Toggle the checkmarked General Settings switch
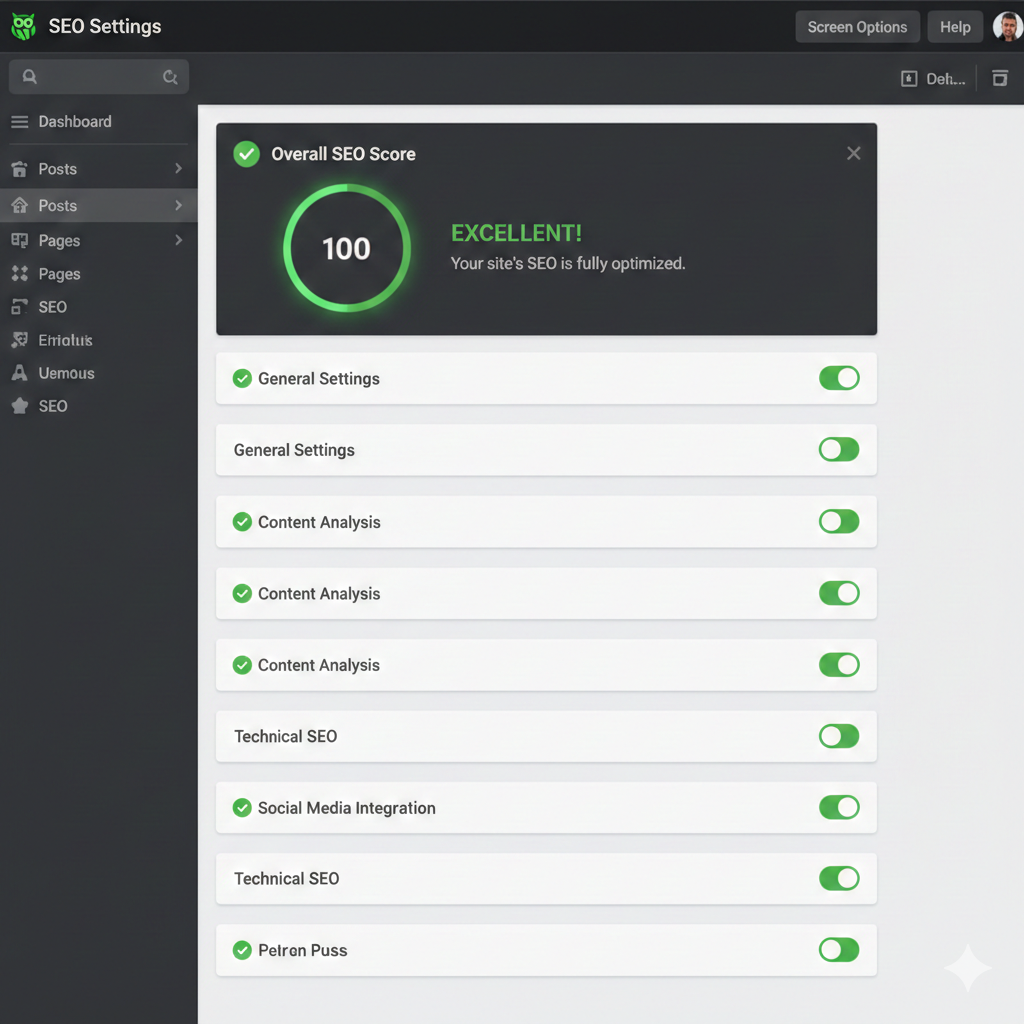The height and width of the screenshot is (1024, 1024). coord(838,378)
